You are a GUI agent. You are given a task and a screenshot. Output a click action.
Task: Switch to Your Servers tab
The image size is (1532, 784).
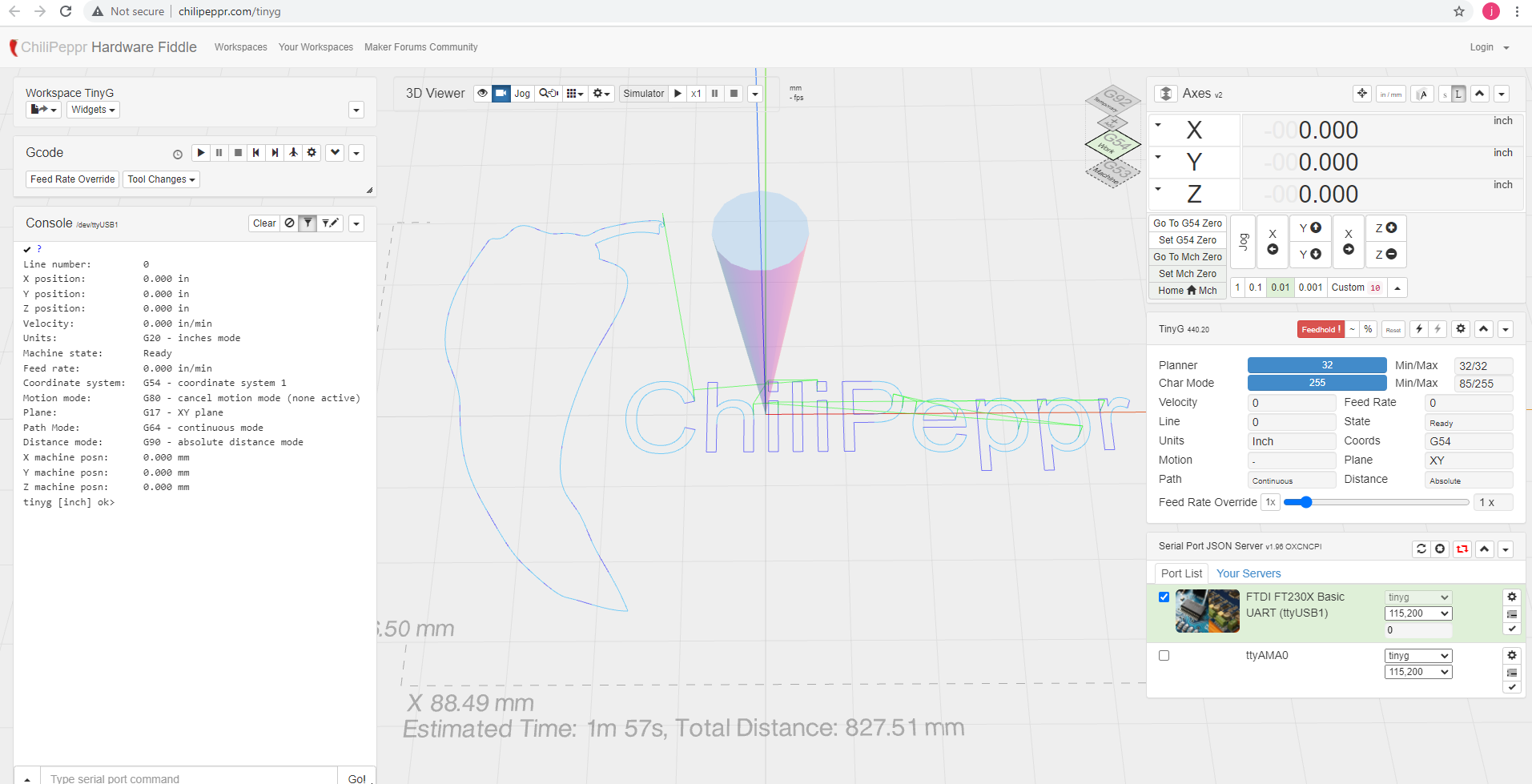tap(1249, 573)
